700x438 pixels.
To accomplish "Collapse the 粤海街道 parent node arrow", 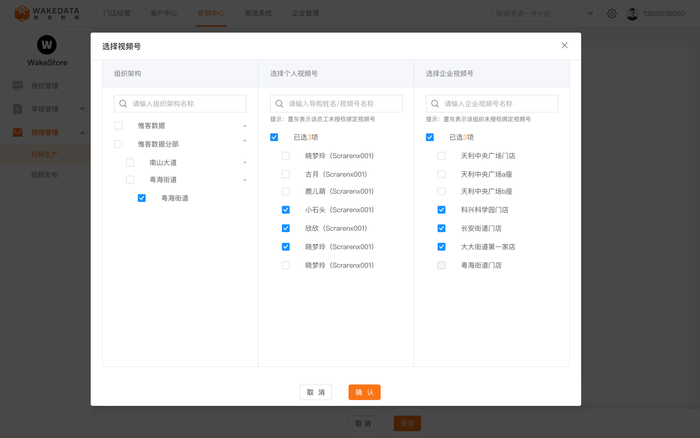I will [x=245, y=180].
